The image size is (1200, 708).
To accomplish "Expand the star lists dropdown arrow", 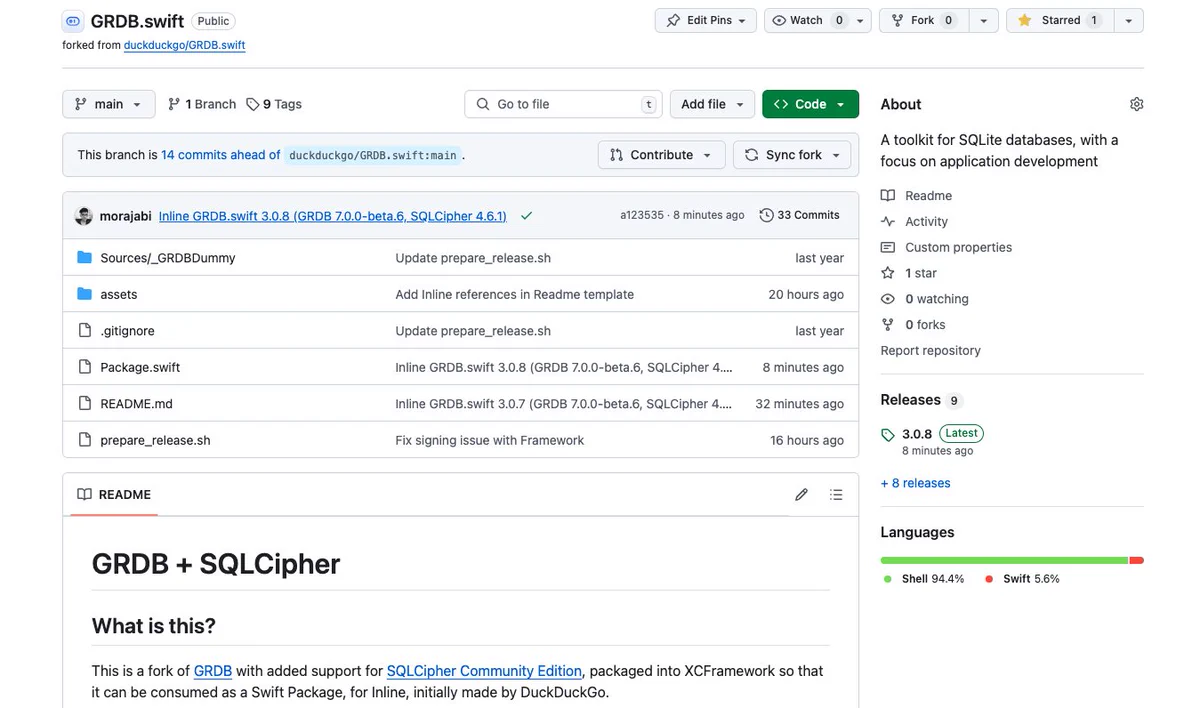I will (1128, 20).
